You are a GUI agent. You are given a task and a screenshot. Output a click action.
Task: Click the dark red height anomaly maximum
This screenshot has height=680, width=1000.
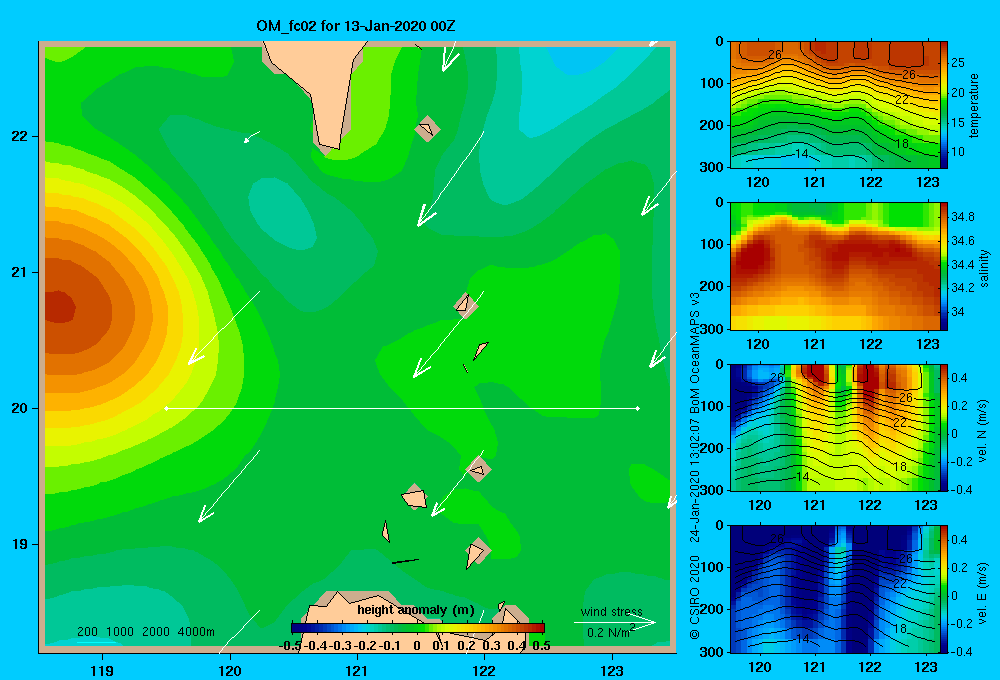click(59, 307)
